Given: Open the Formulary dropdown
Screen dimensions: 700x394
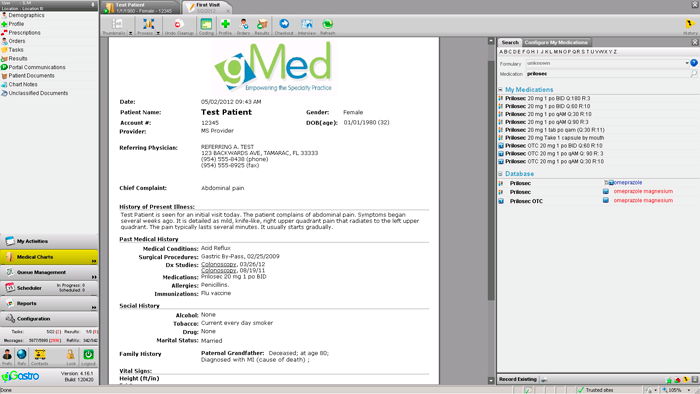Looking at the screenshot, I should (x=687, y=63).
